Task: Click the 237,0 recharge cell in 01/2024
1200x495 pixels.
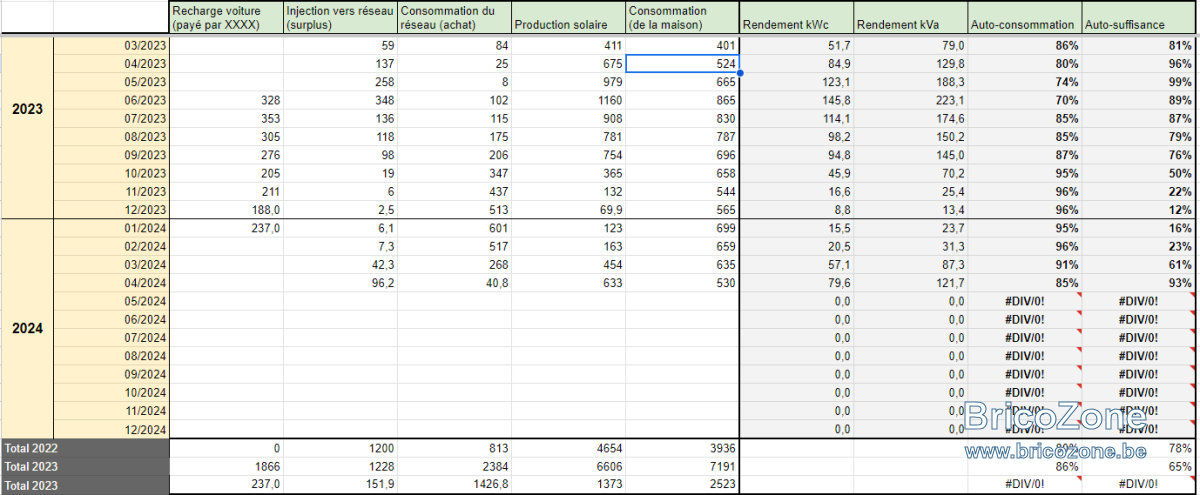Action: (226, 228)
